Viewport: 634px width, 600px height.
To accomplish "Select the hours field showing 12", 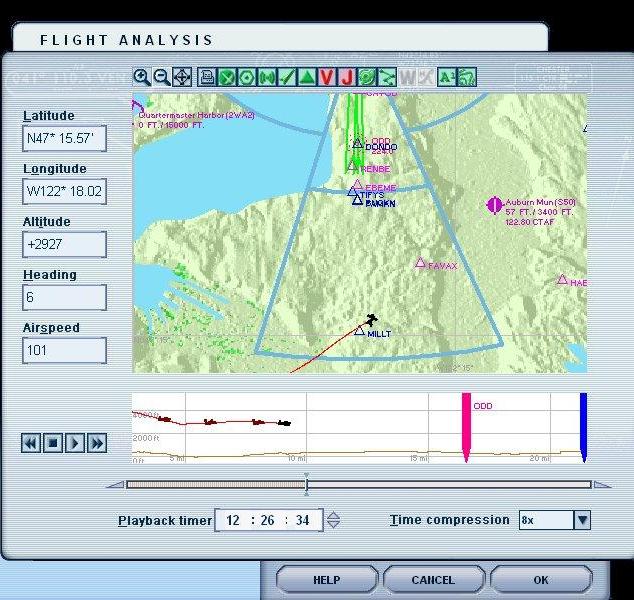I will (233, 520).
